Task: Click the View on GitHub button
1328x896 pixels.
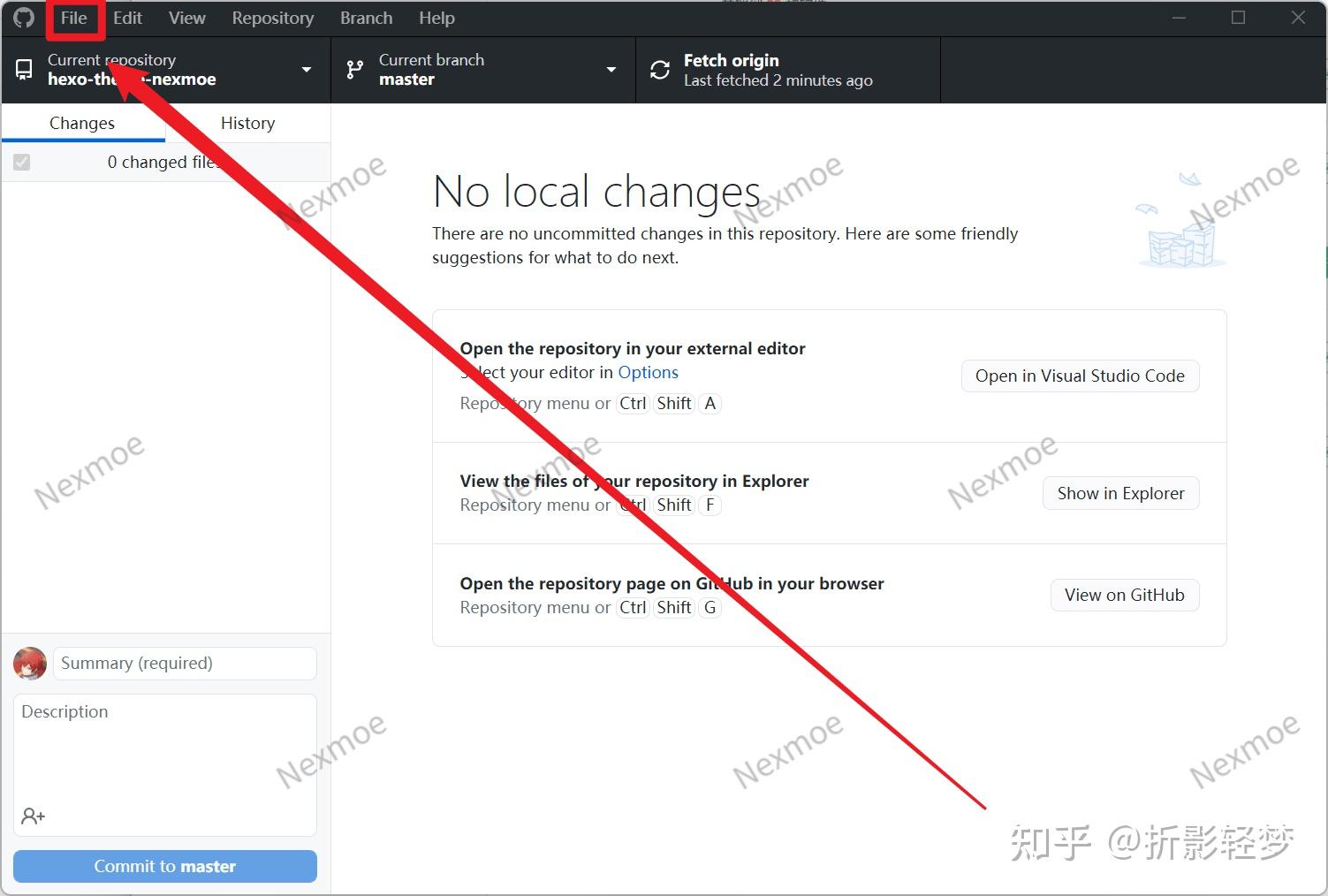Action: pos(1124,595)
